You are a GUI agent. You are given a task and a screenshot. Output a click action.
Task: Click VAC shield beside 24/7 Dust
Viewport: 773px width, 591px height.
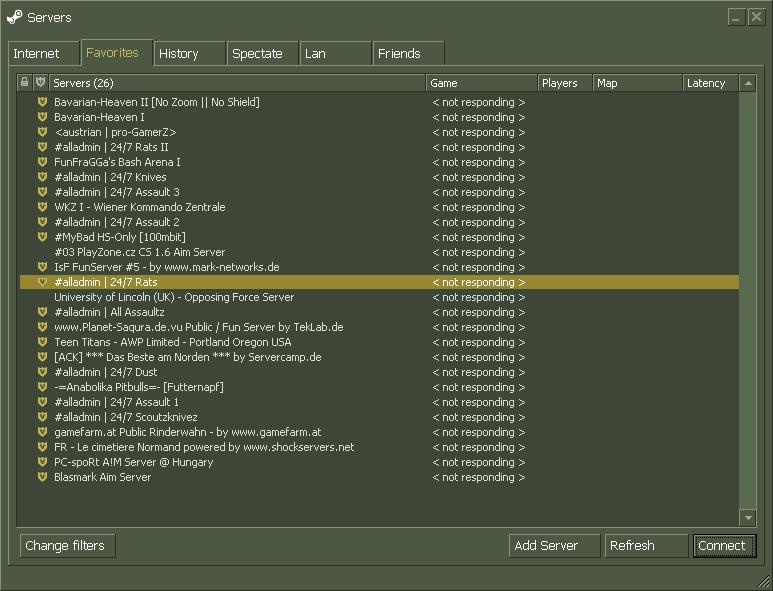(x=42, y=372)
